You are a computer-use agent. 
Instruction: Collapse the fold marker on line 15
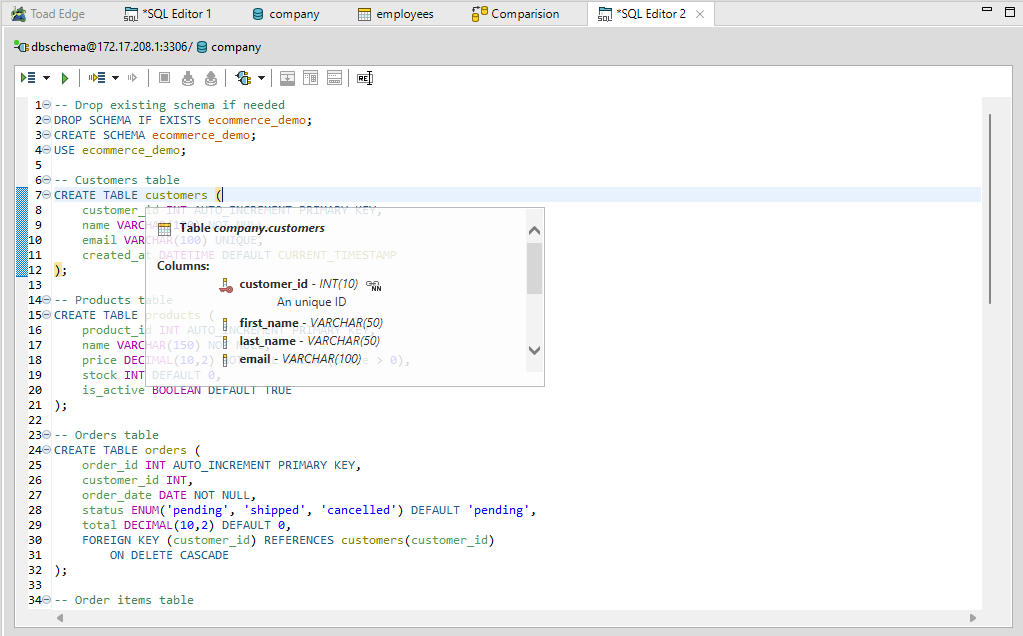coord(46,315)
